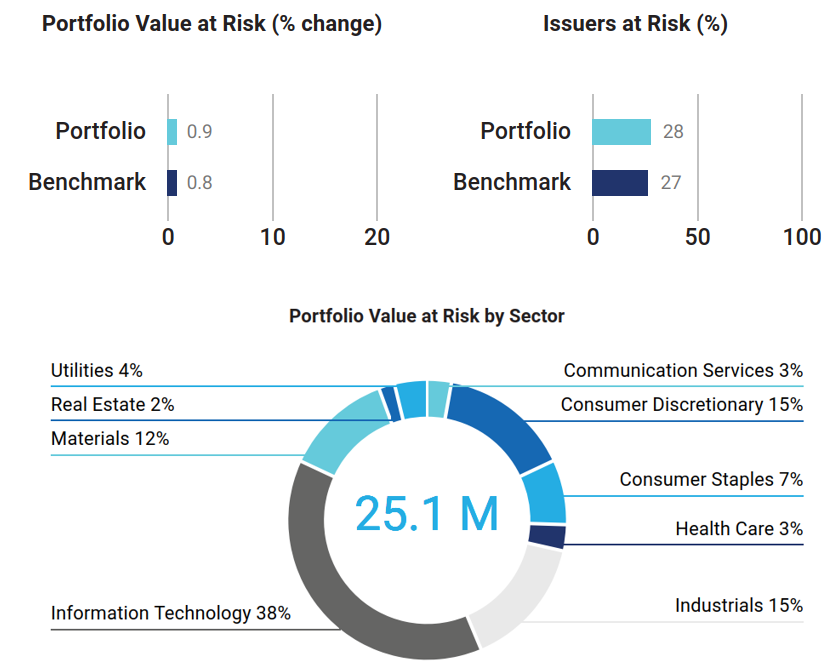Click the 25.1 M total in donut center
The image size is (829, 663).
427,512
